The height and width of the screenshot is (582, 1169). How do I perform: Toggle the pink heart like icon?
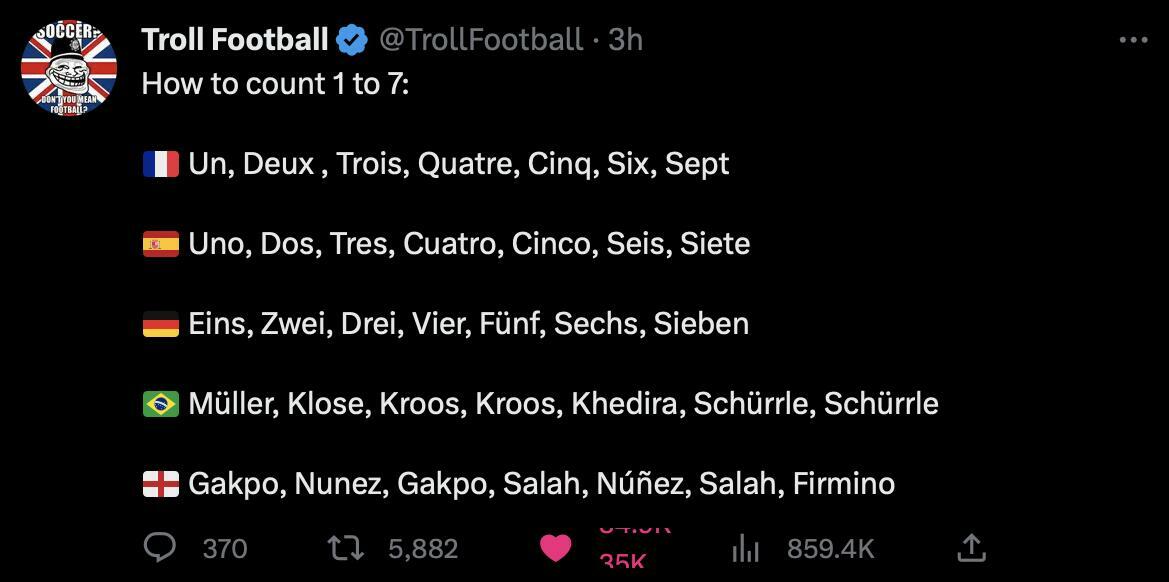coord(555,547)
